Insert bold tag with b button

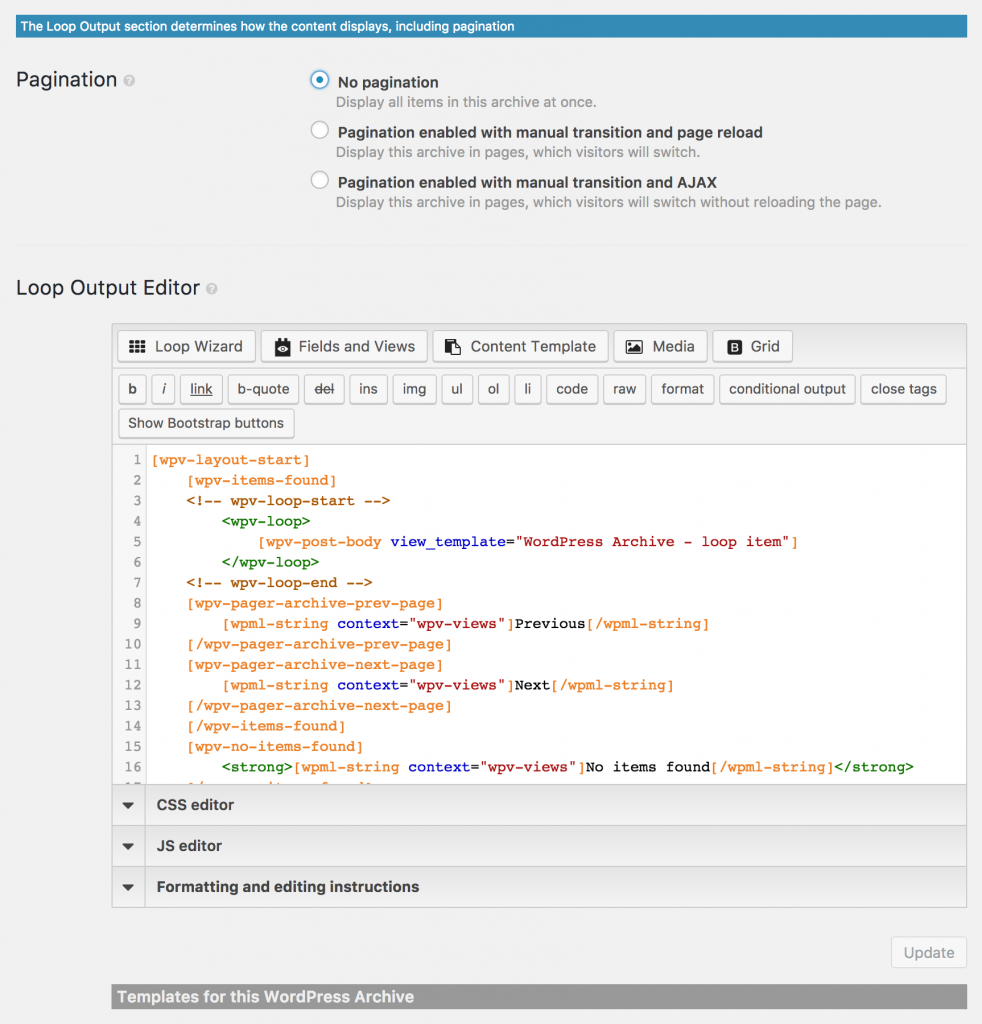133,389
